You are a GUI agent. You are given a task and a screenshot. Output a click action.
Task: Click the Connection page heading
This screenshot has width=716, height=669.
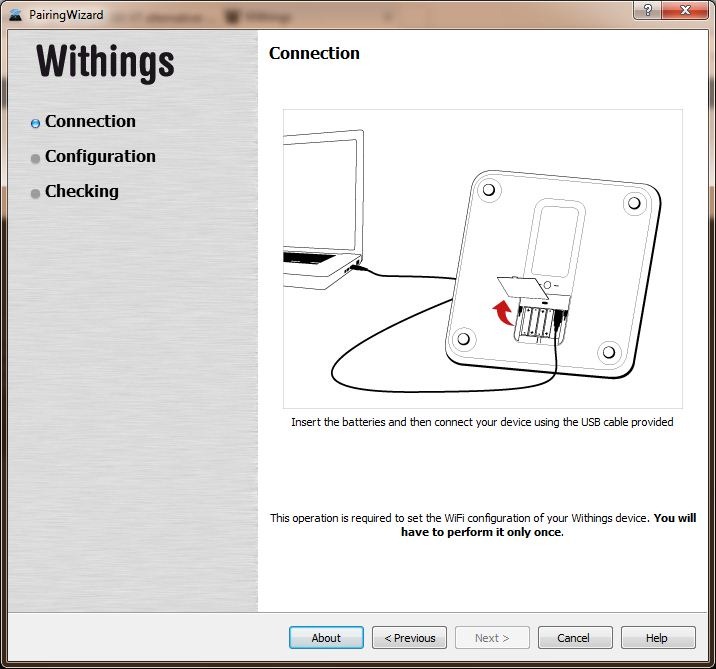point(314,53)
